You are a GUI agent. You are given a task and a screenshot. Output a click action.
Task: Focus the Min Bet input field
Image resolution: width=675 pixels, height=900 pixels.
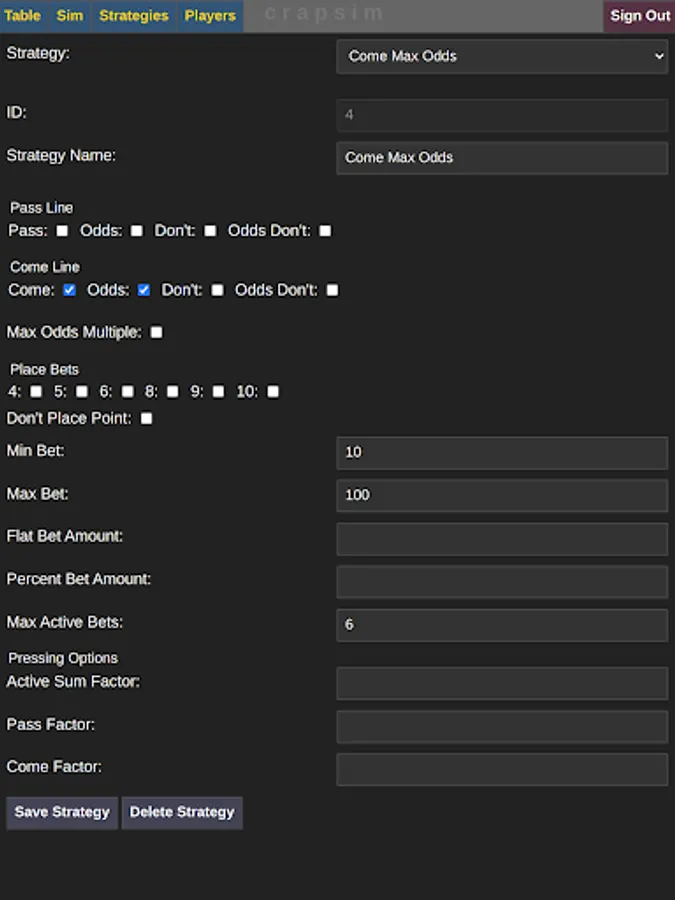(x=501, y=453)
